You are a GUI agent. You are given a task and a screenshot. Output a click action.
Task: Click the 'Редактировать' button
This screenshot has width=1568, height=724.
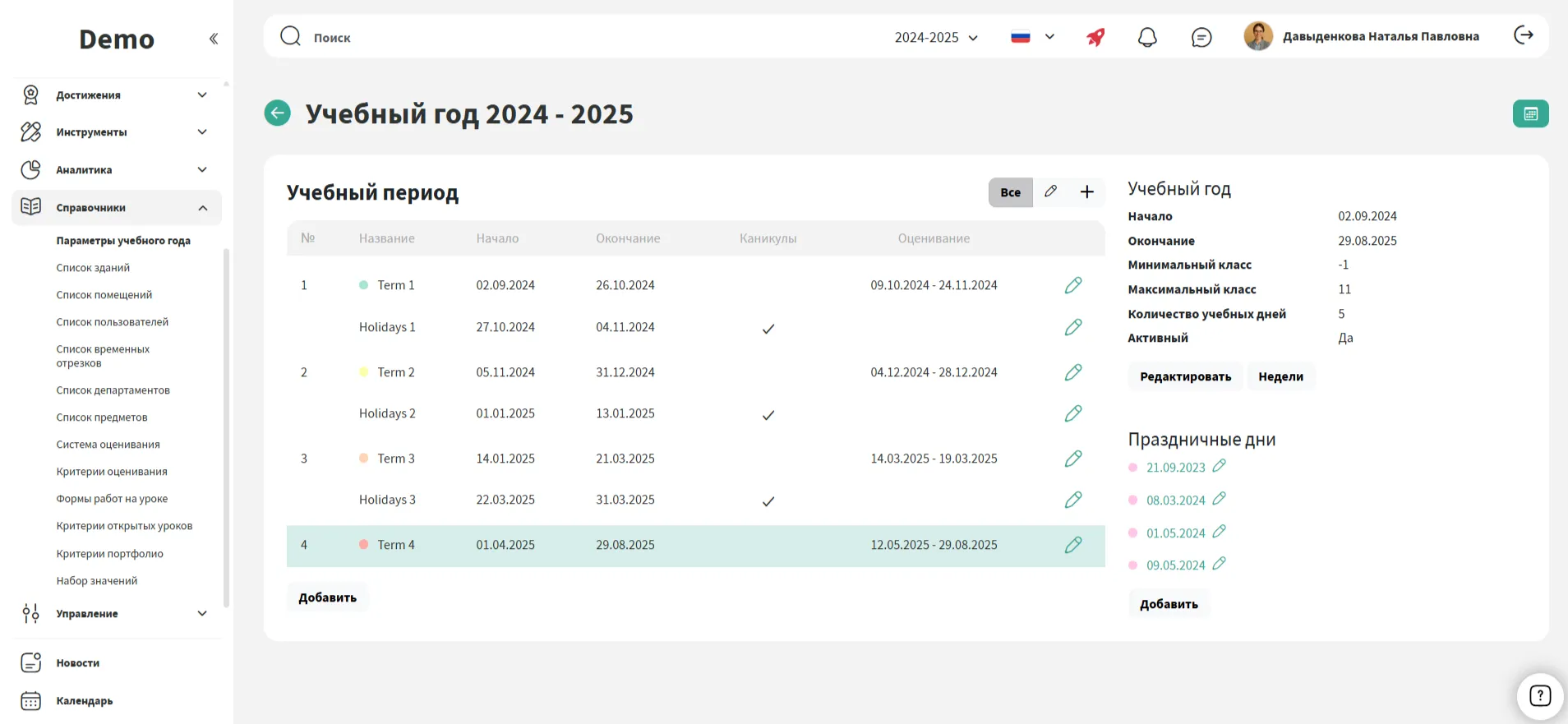click(1185, 376)
